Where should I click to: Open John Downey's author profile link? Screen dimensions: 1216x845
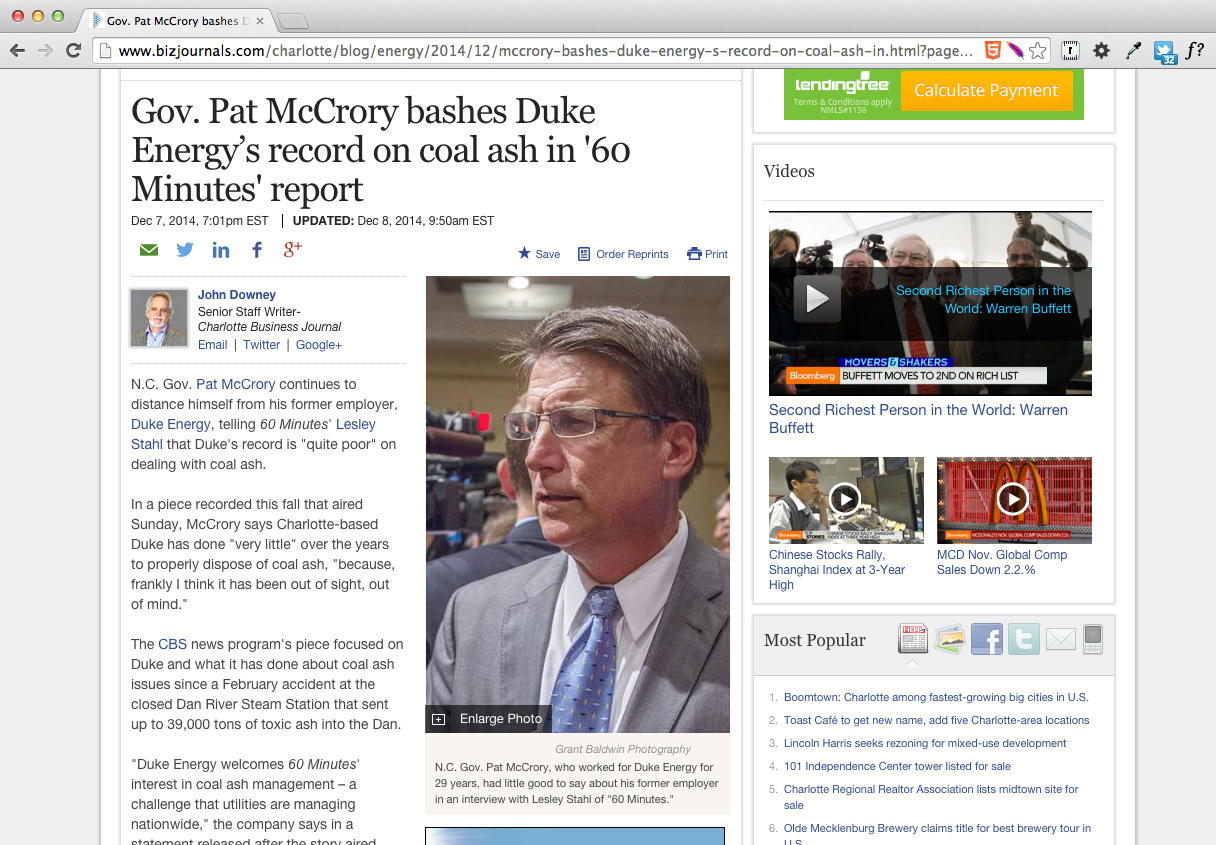coord(236,294)
